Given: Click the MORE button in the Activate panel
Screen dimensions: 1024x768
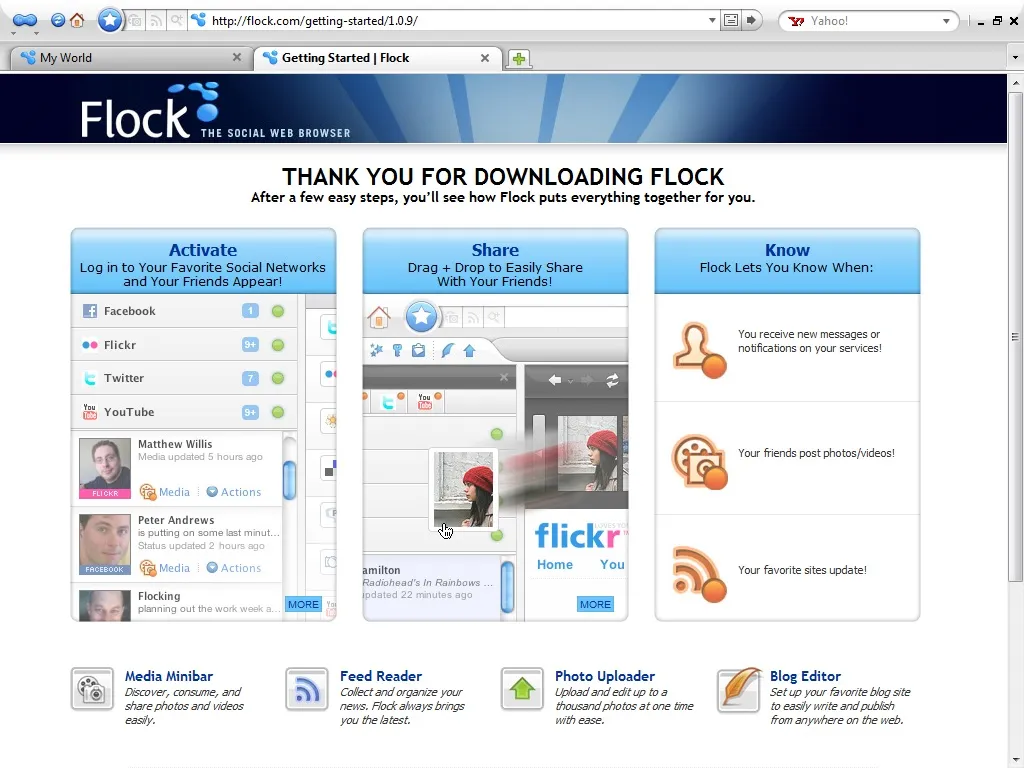Looking at the screenshot, I should (x=303, y=604).
